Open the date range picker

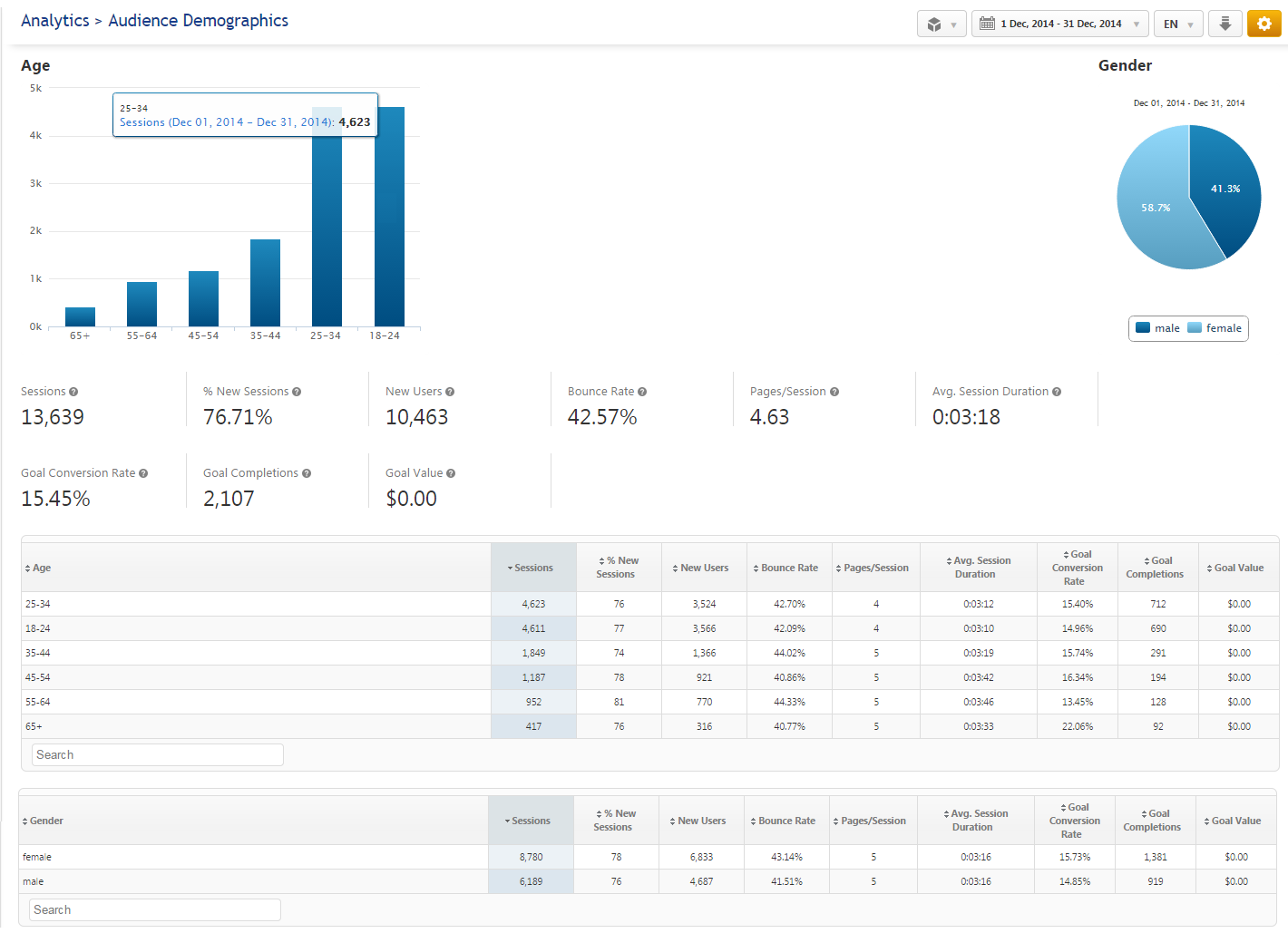(x=1059, y=24)
